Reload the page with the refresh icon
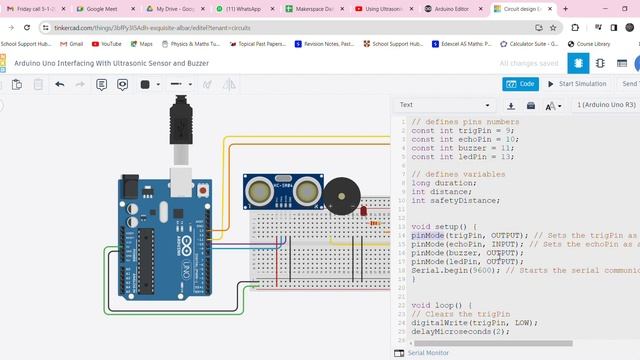Screen dimensions: 640x360 tap(27, 28)
